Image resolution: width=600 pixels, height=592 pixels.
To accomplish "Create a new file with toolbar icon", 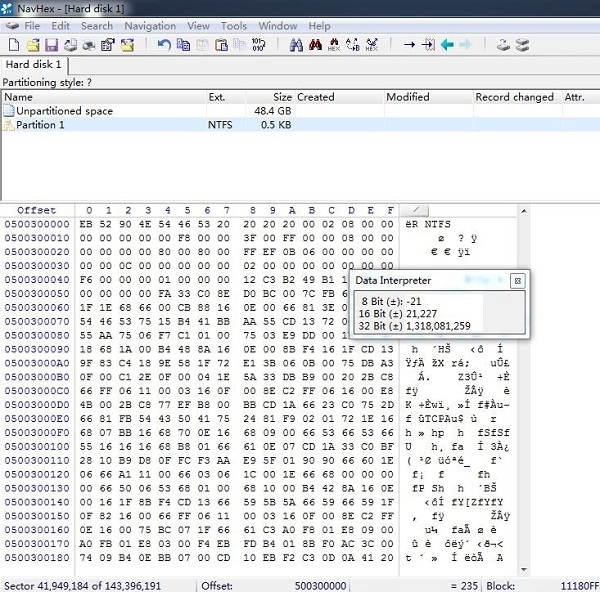I will tap(14, 45).
